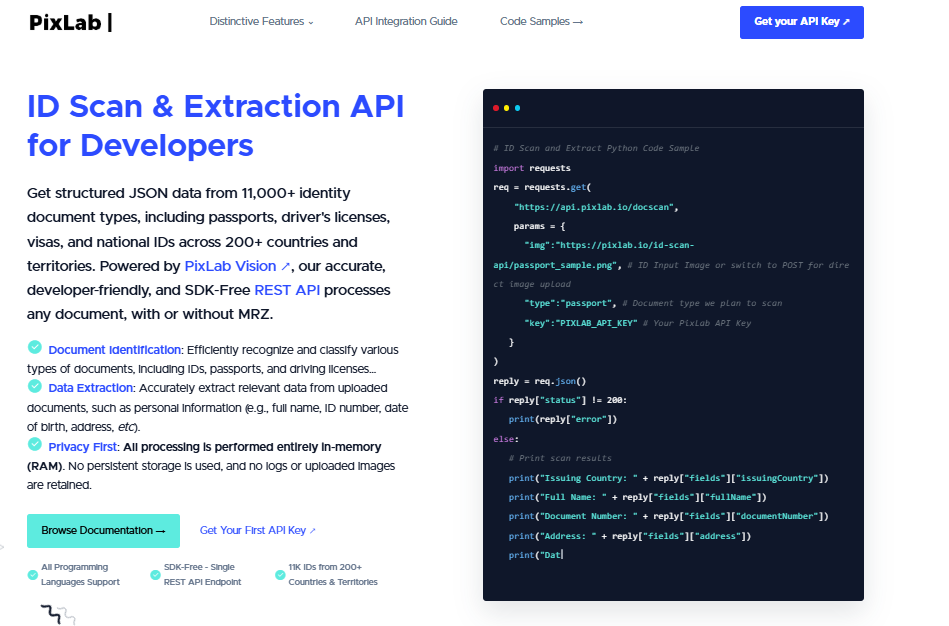The width and height of the screenshot is (949, 626).
Task: Click the docscan API URL in code
Action: point(596,207)
